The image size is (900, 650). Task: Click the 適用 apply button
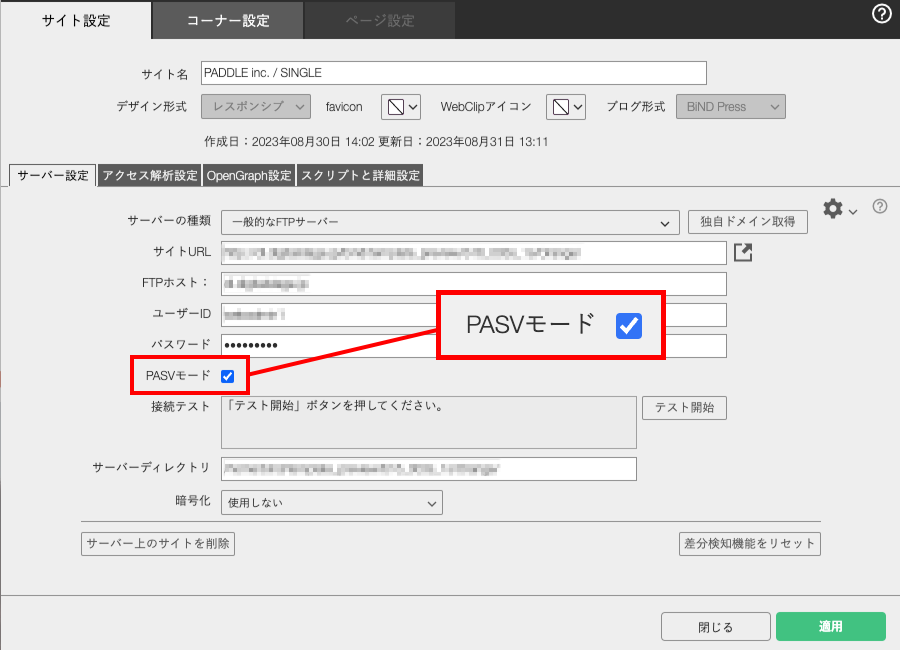pyautogui.click(x=830, y=627)
